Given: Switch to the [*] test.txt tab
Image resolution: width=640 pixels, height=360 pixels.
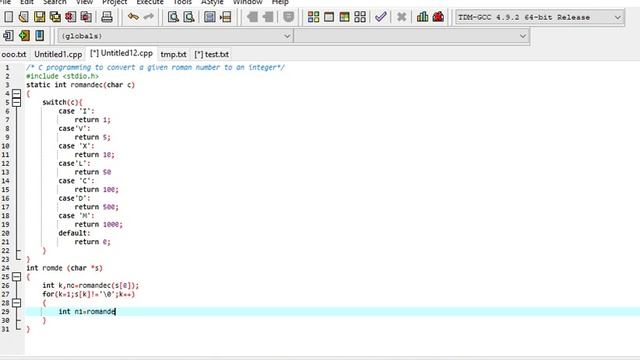Looking at the screenshot, I should (x=211, y=54).
